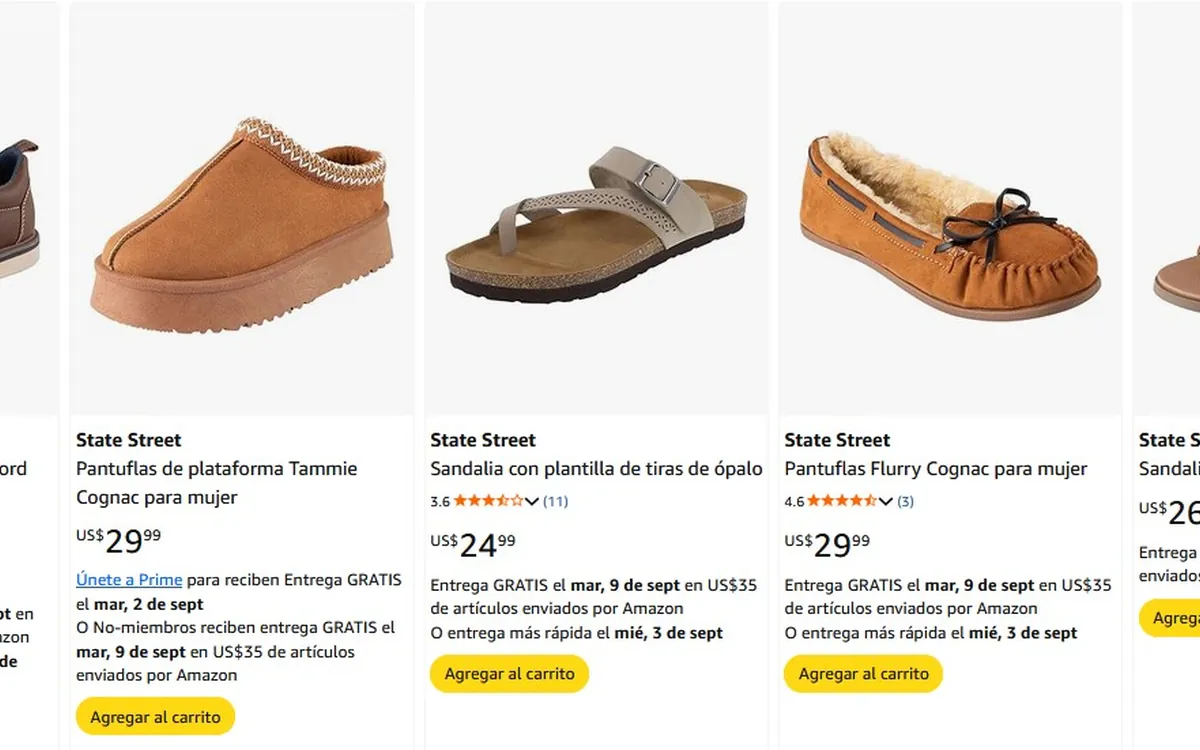
Task: Add Tammie platform slippers to cart
Action: click(x=155, y=717)
